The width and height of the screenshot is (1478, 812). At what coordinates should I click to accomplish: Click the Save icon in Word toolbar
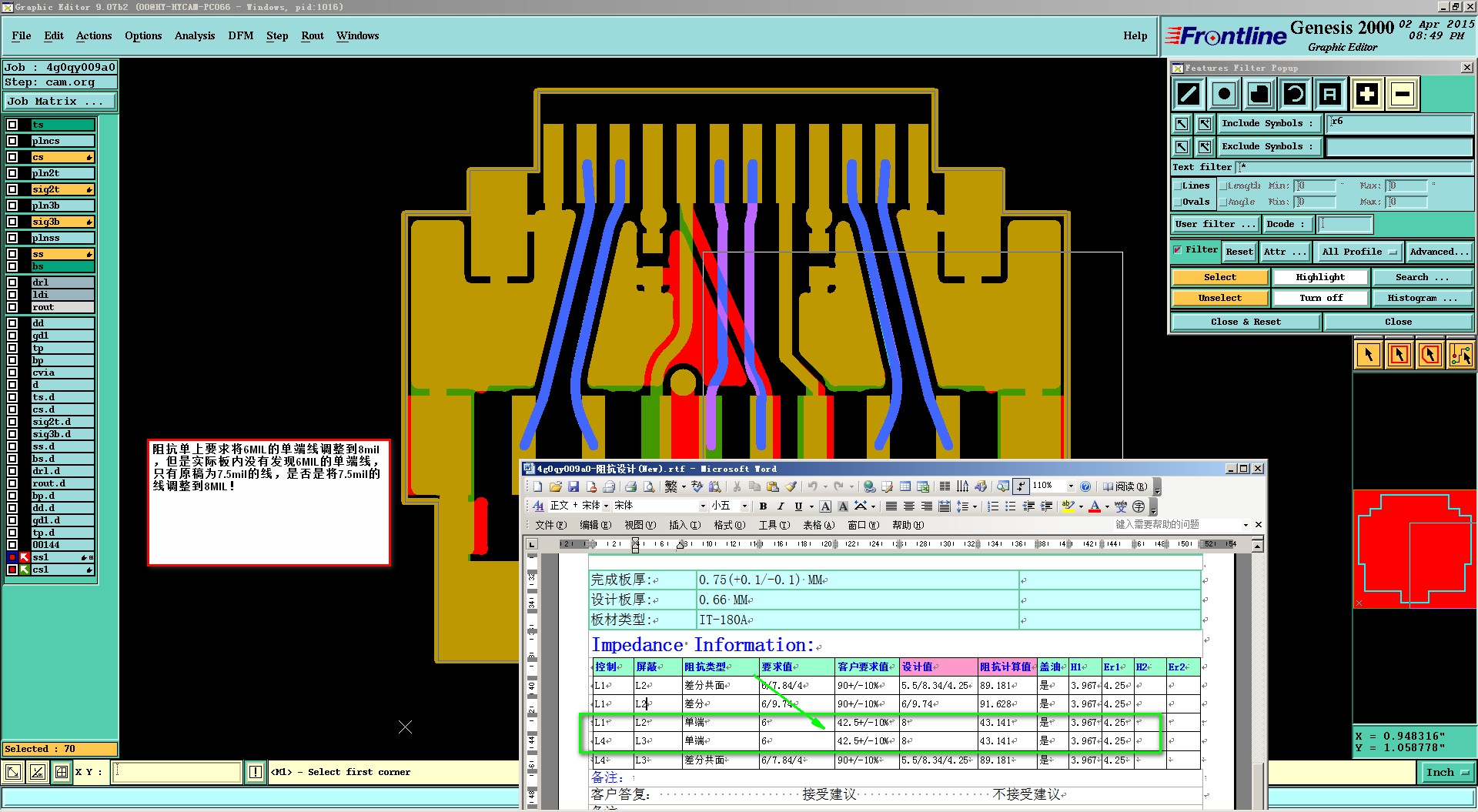tap(573, 486)
